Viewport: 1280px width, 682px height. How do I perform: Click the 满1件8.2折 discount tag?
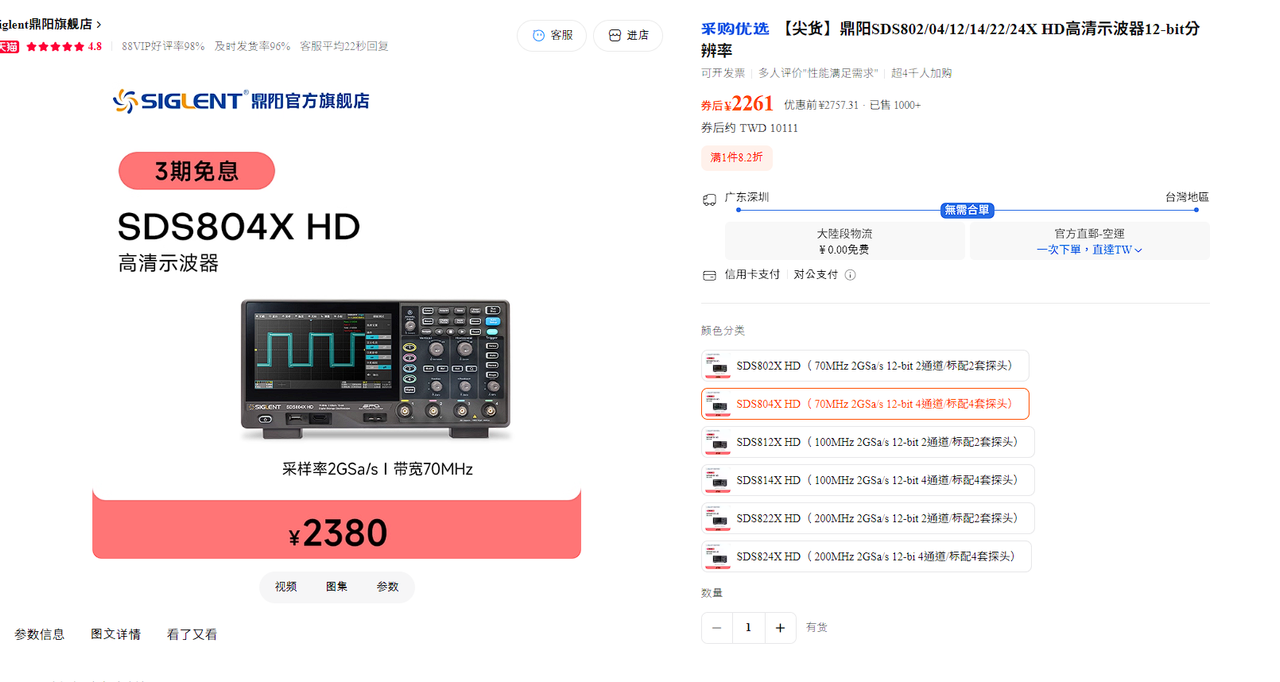tap(737, 157)
